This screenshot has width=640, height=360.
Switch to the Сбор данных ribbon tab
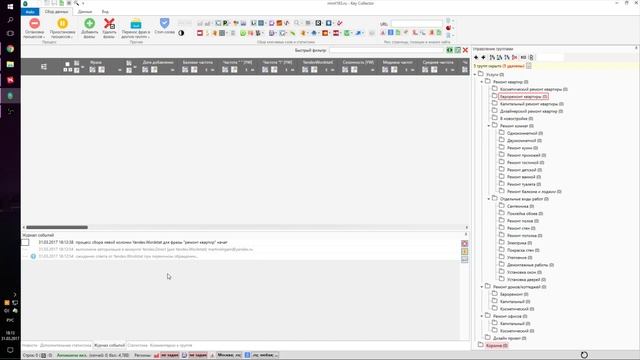point(56,12)
